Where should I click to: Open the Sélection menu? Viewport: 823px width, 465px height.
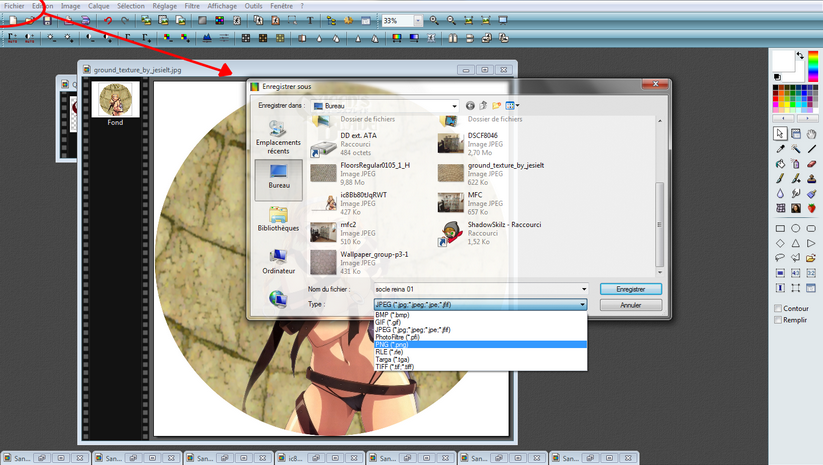pos(131,6)
